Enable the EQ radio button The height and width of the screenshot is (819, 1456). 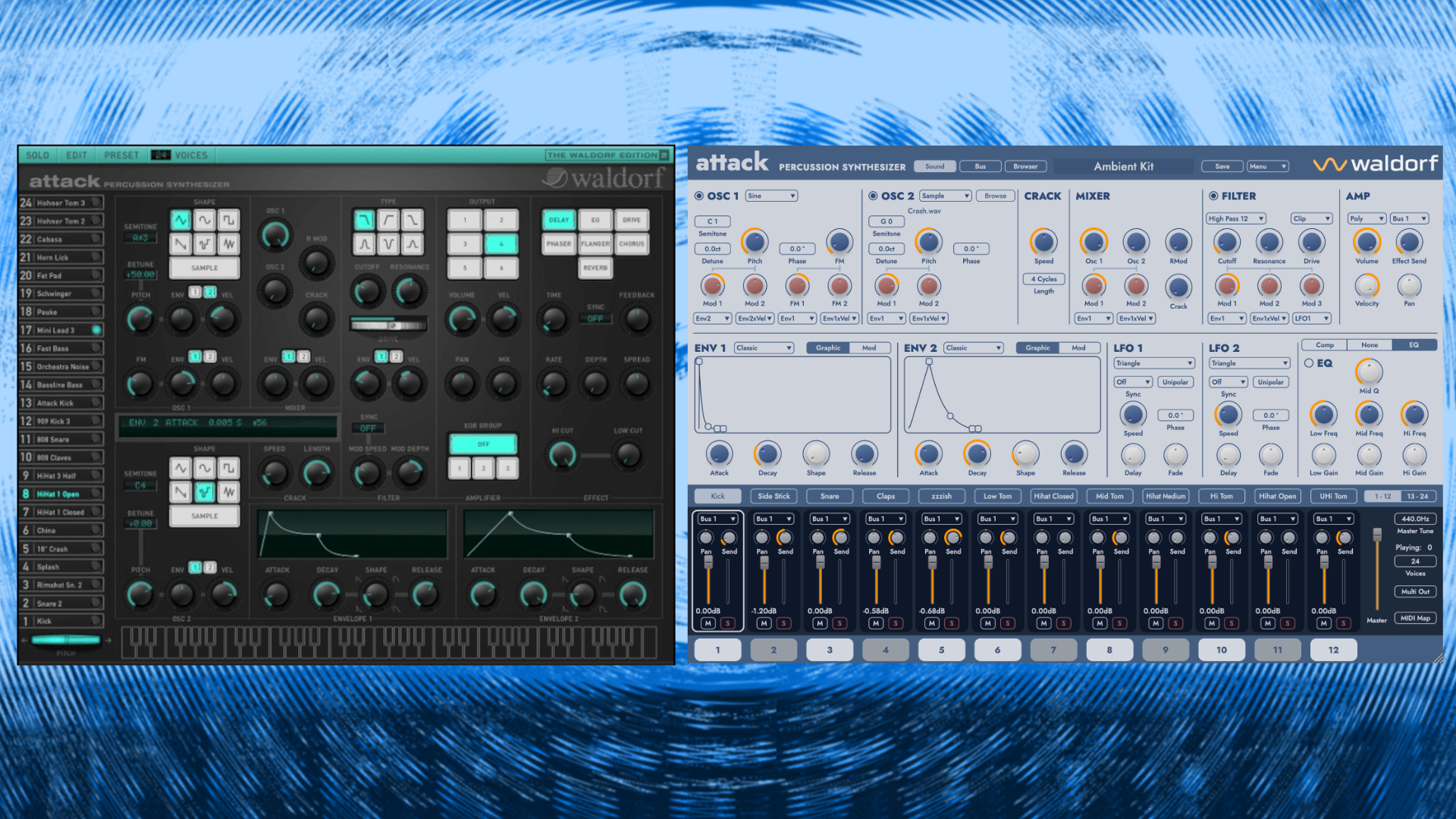1309,363
